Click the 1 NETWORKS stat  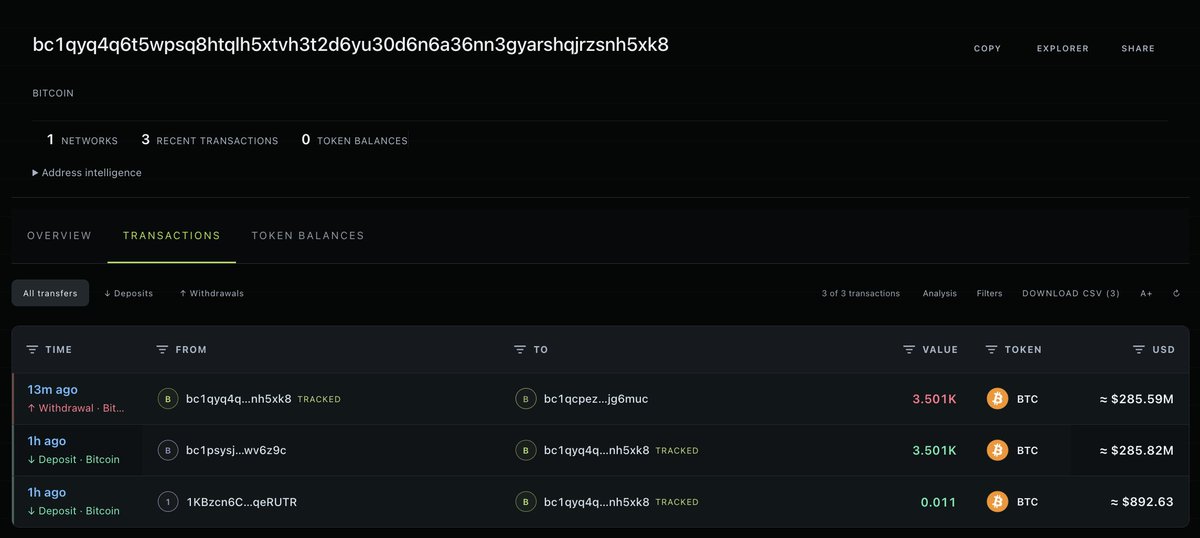(x=82, y=140)
